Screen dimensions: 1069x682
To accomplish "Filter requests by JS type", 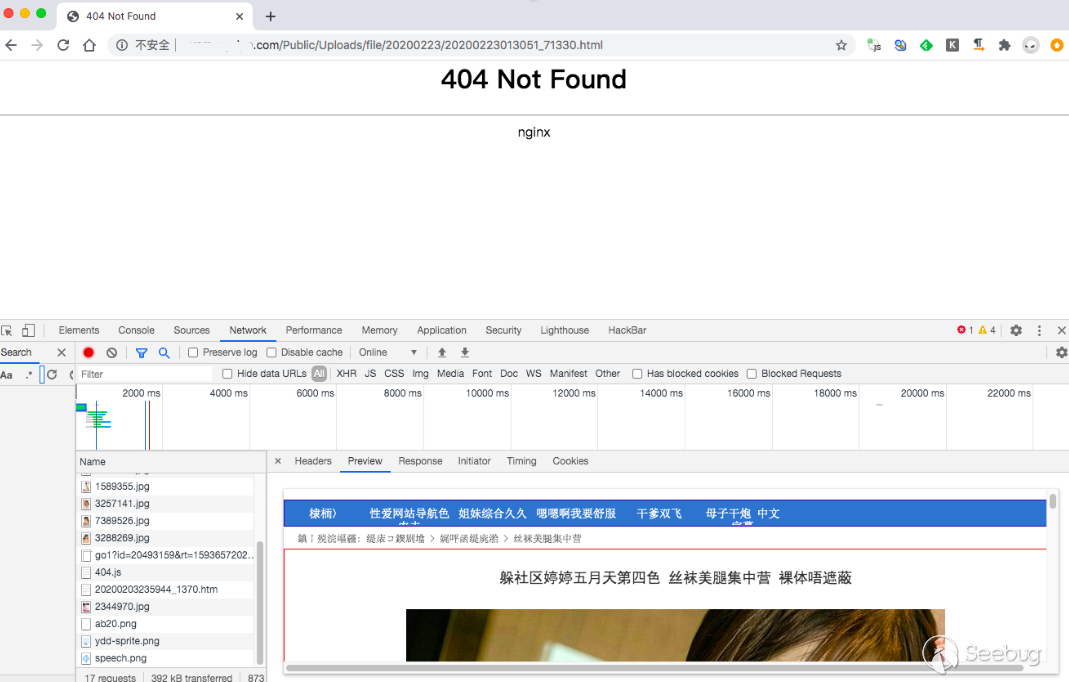I will [370, 374].
